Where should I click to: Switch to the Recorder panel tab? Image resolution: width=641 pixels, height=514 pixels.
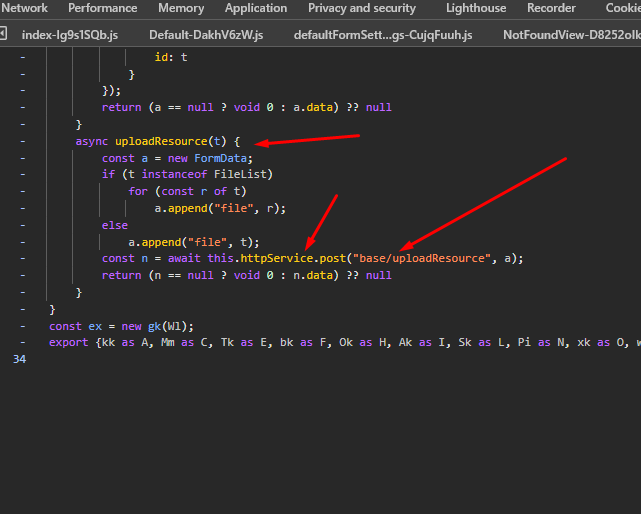[x=551, y=8]
